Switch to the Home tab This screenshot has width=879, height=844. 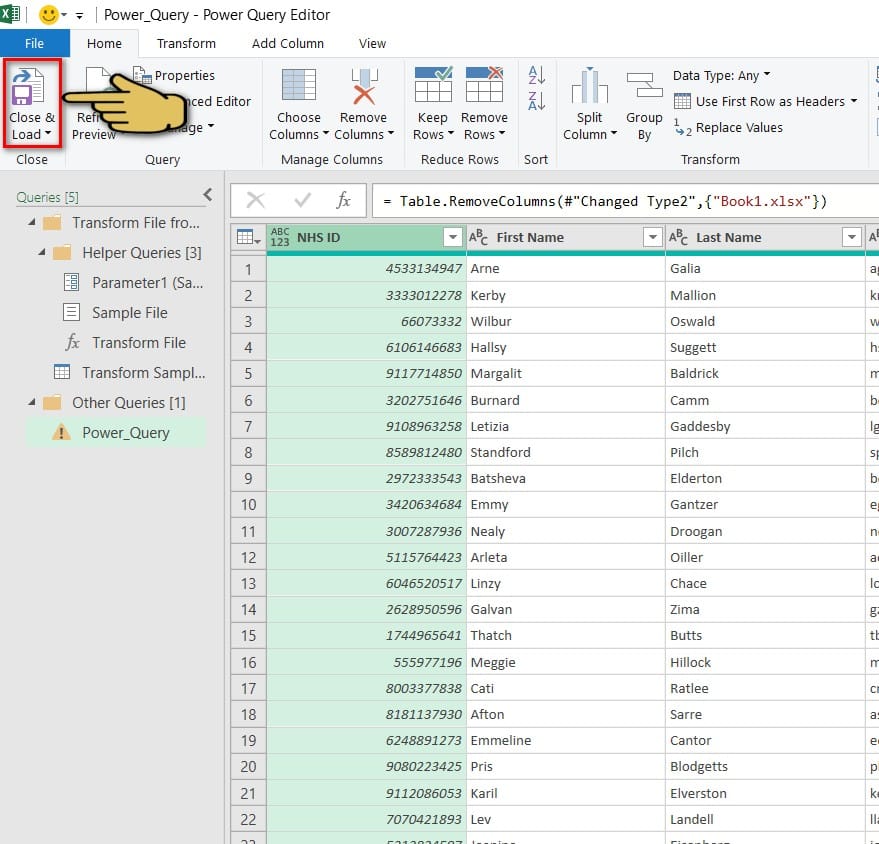coord(104,43)
